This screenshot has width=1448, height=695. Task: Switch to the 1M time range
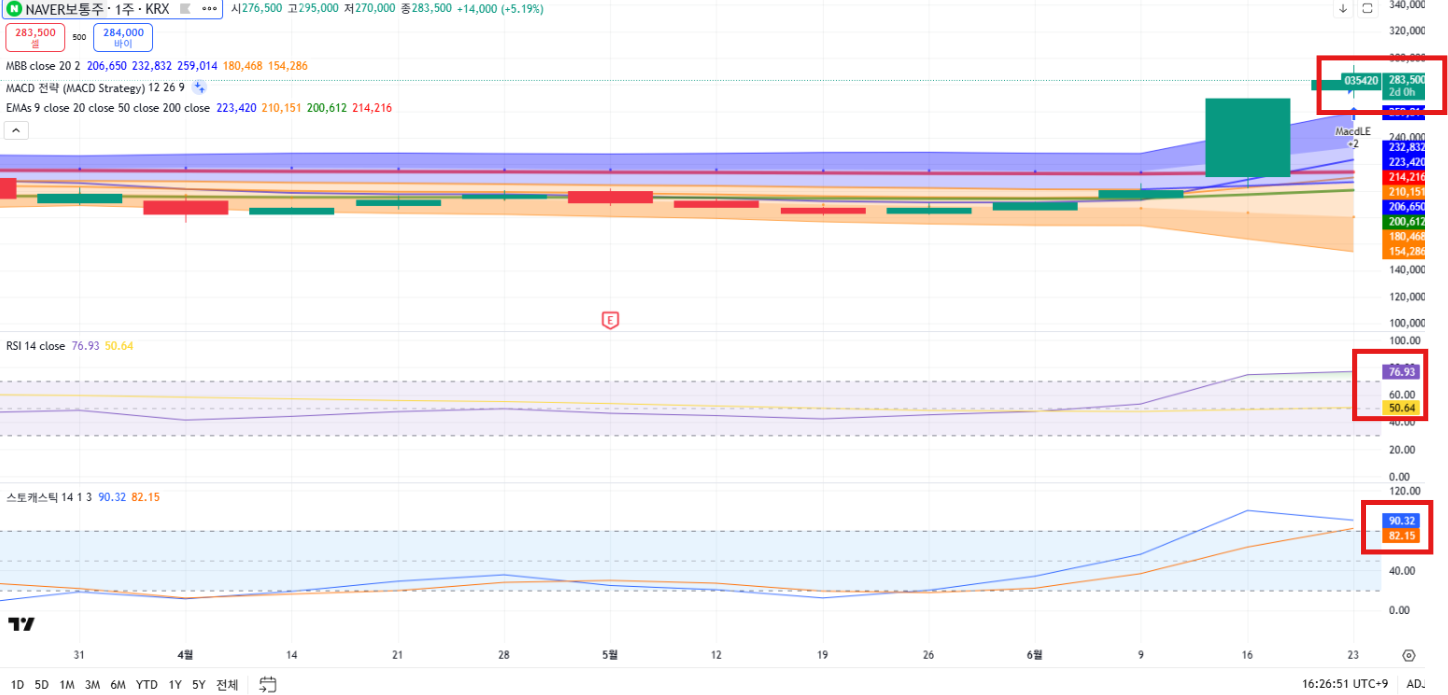67,685
